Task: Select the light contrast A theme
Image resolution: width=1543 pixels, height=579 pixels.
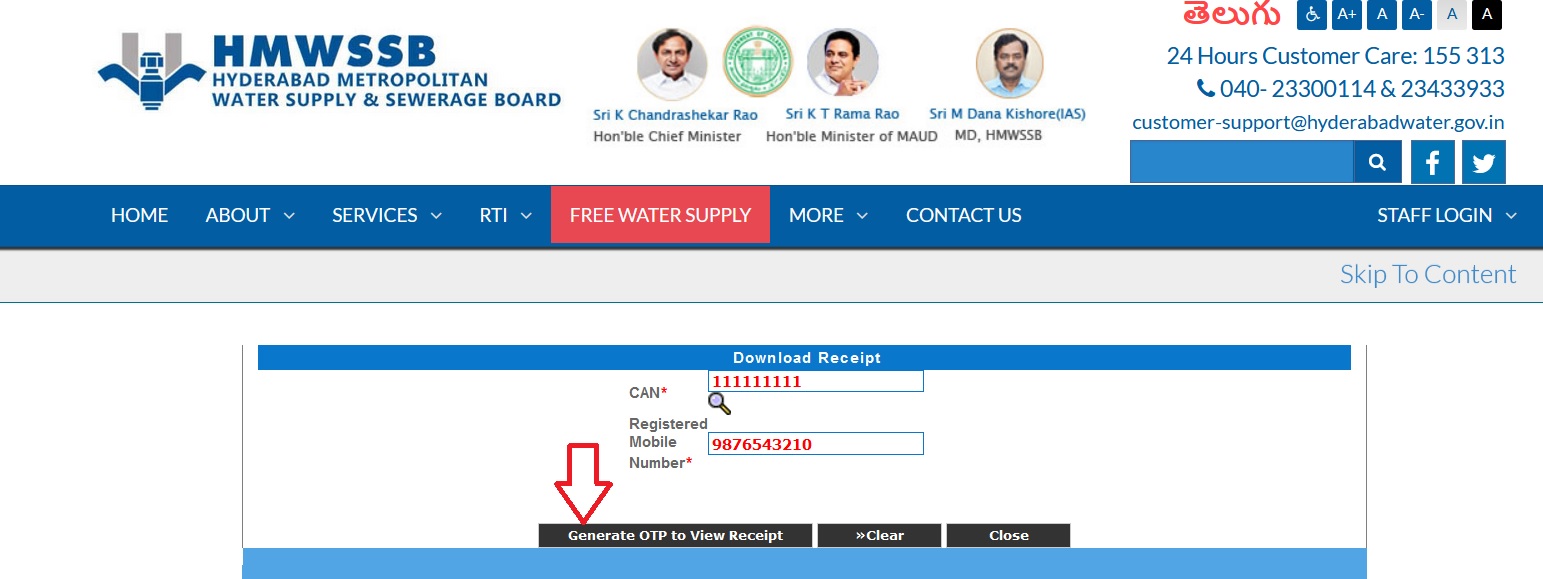Action: tap(1451, 14)
